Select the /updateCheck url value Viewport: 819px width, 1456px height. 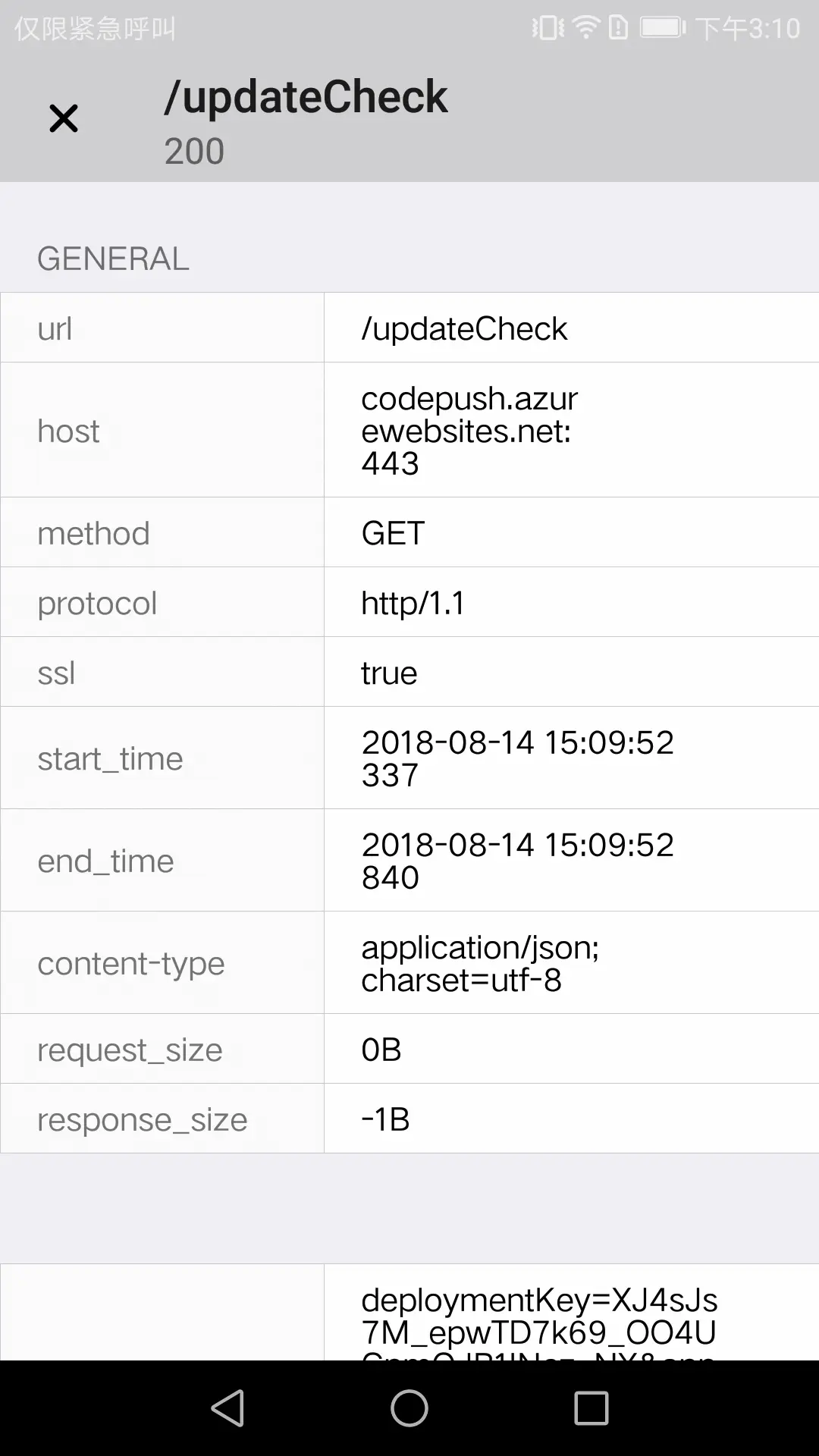(464, 328)
